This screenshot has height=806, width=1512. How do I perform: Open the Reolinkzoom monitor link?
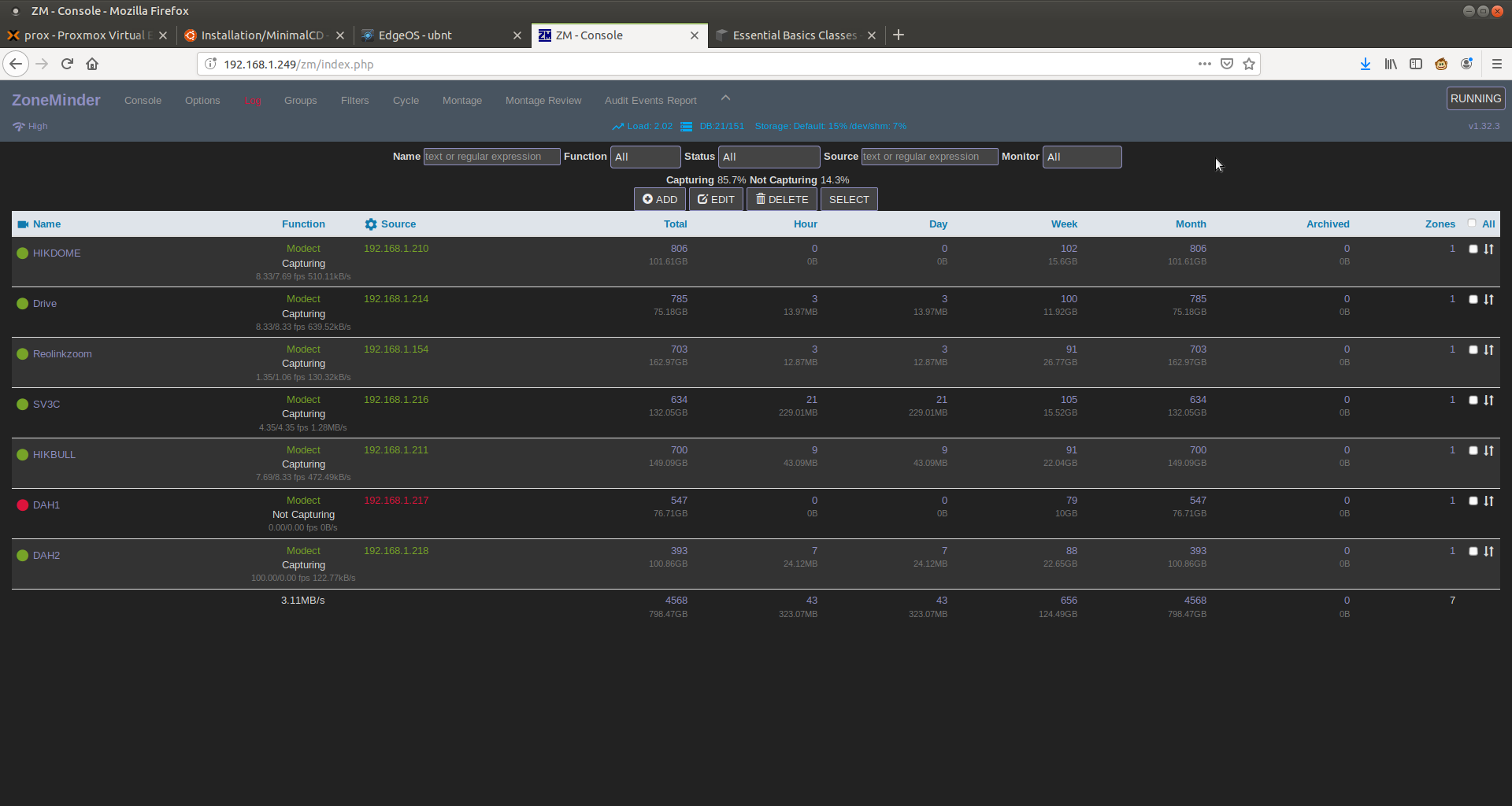coord(62,354)
